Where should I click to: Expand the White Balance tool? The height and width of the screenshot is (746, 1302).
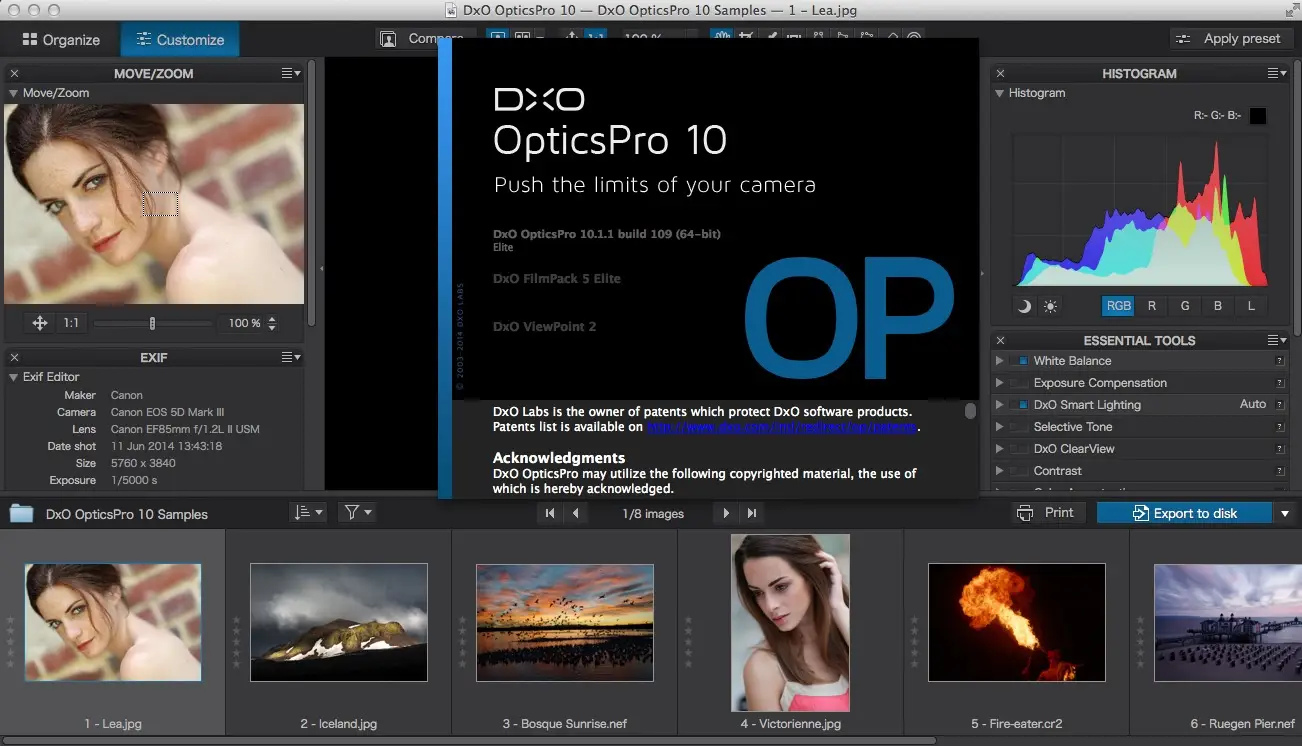tap(999, 360)
